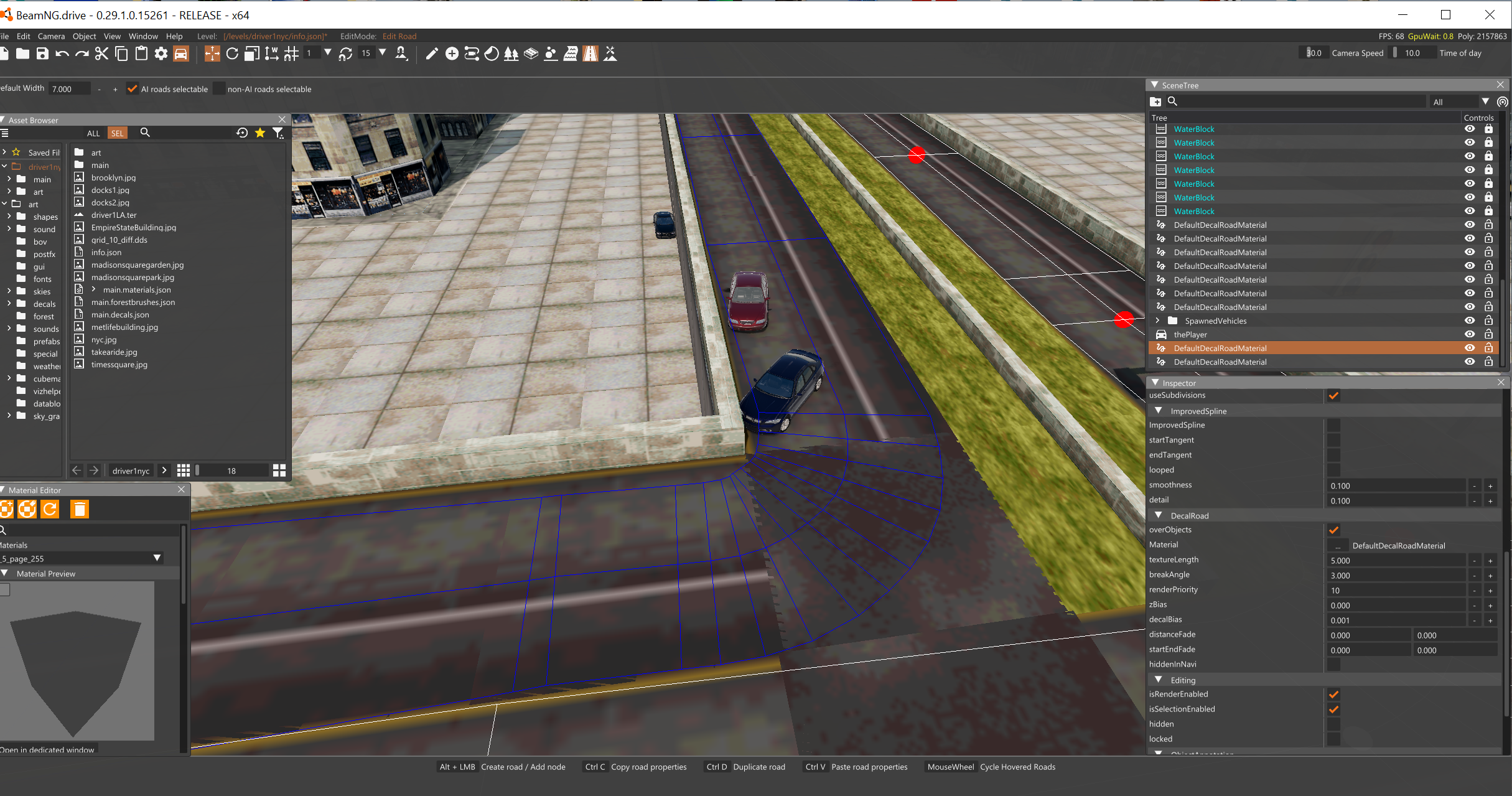
Task: Click the SEL filter button
Action: tap(117, 133)
